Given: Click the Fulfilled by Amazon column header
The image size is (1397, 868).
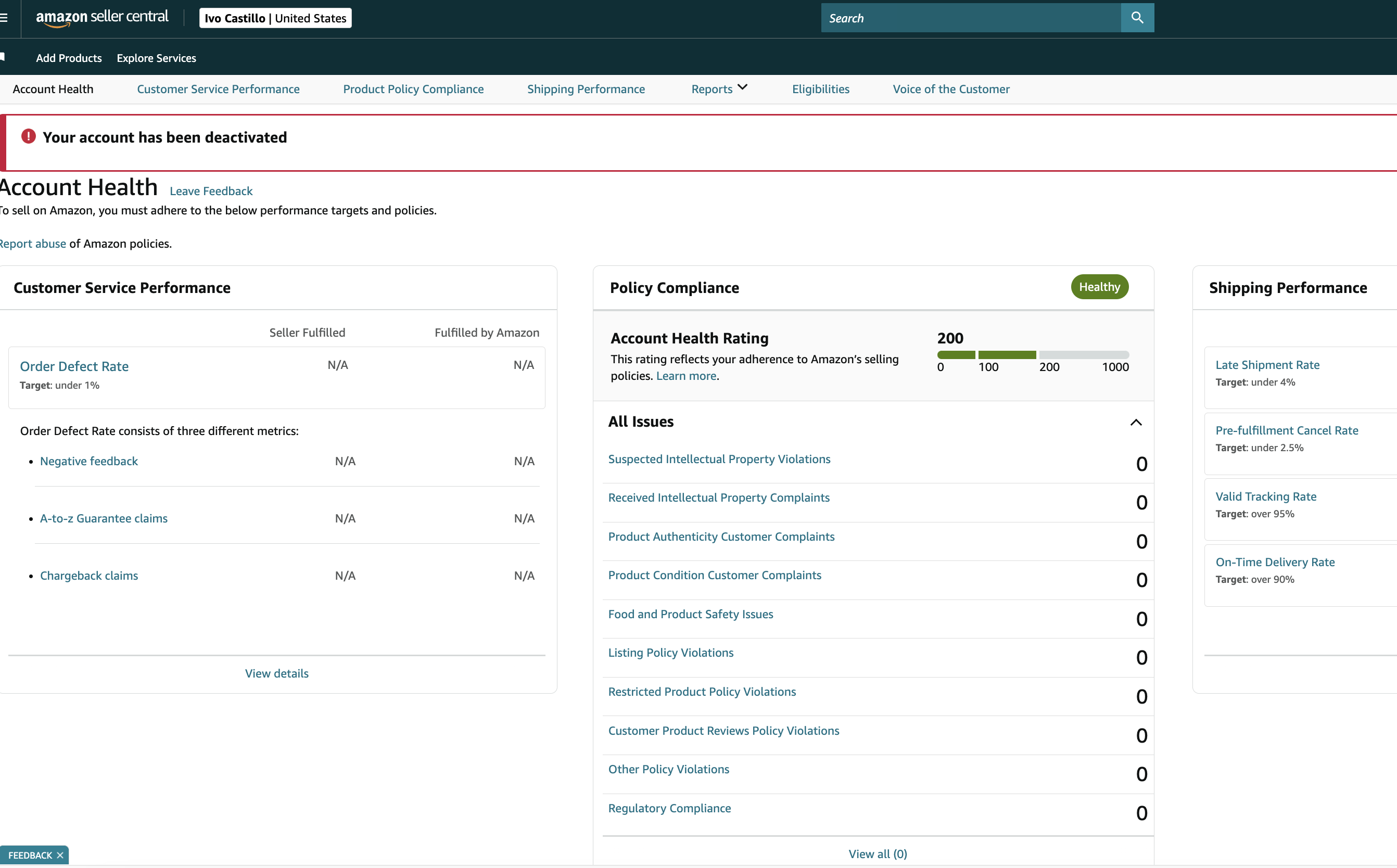Looking at the screenshot, I should point(487,333).
